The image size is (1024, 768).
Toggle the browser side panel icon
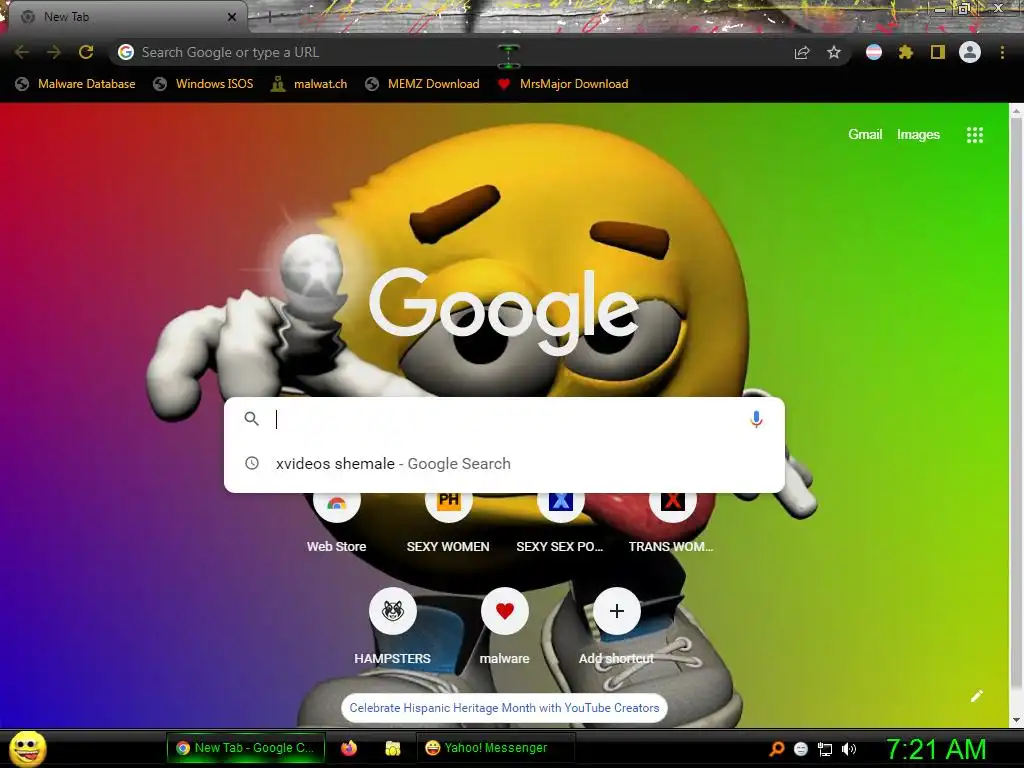(938, 52)
